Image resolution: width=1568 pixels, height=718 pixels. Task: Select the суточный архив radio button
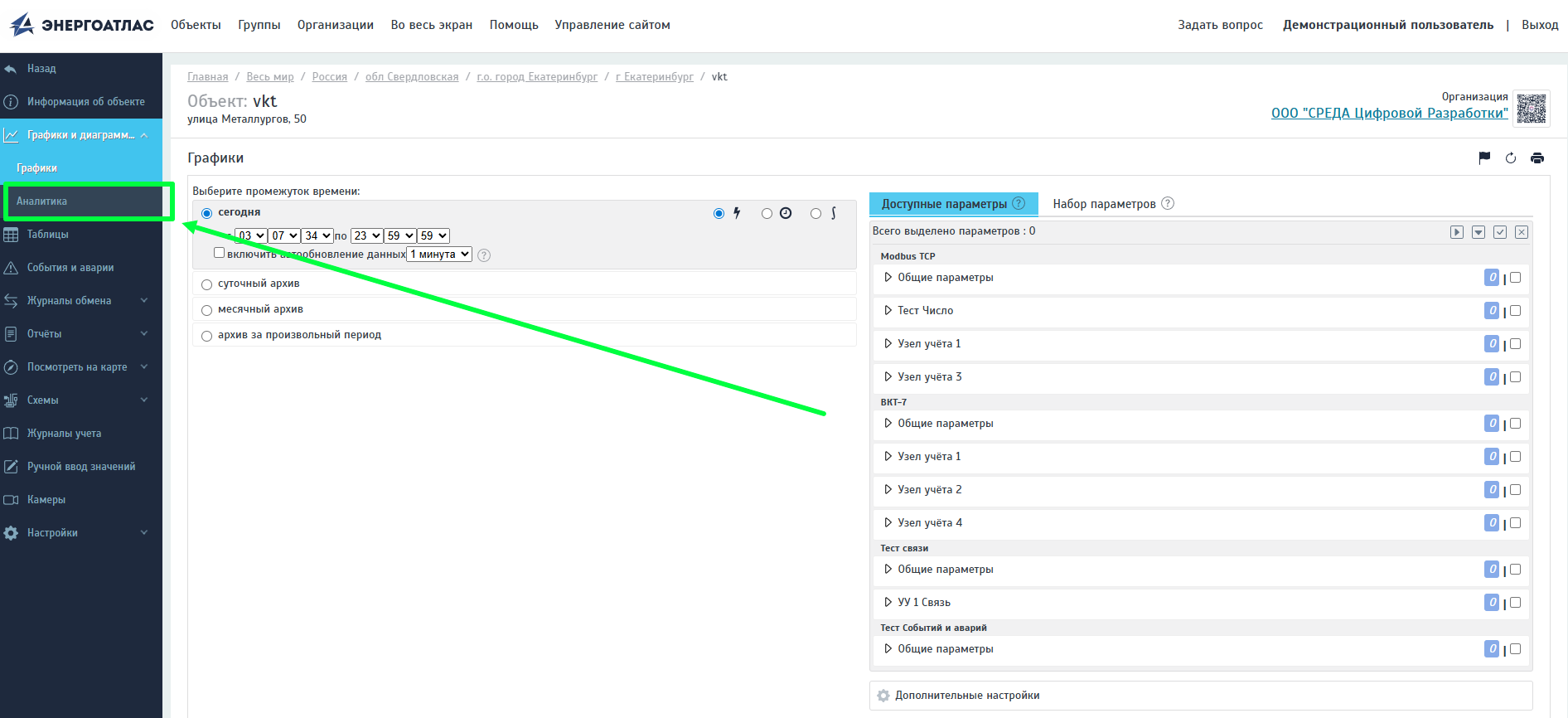tap(207, 284)
